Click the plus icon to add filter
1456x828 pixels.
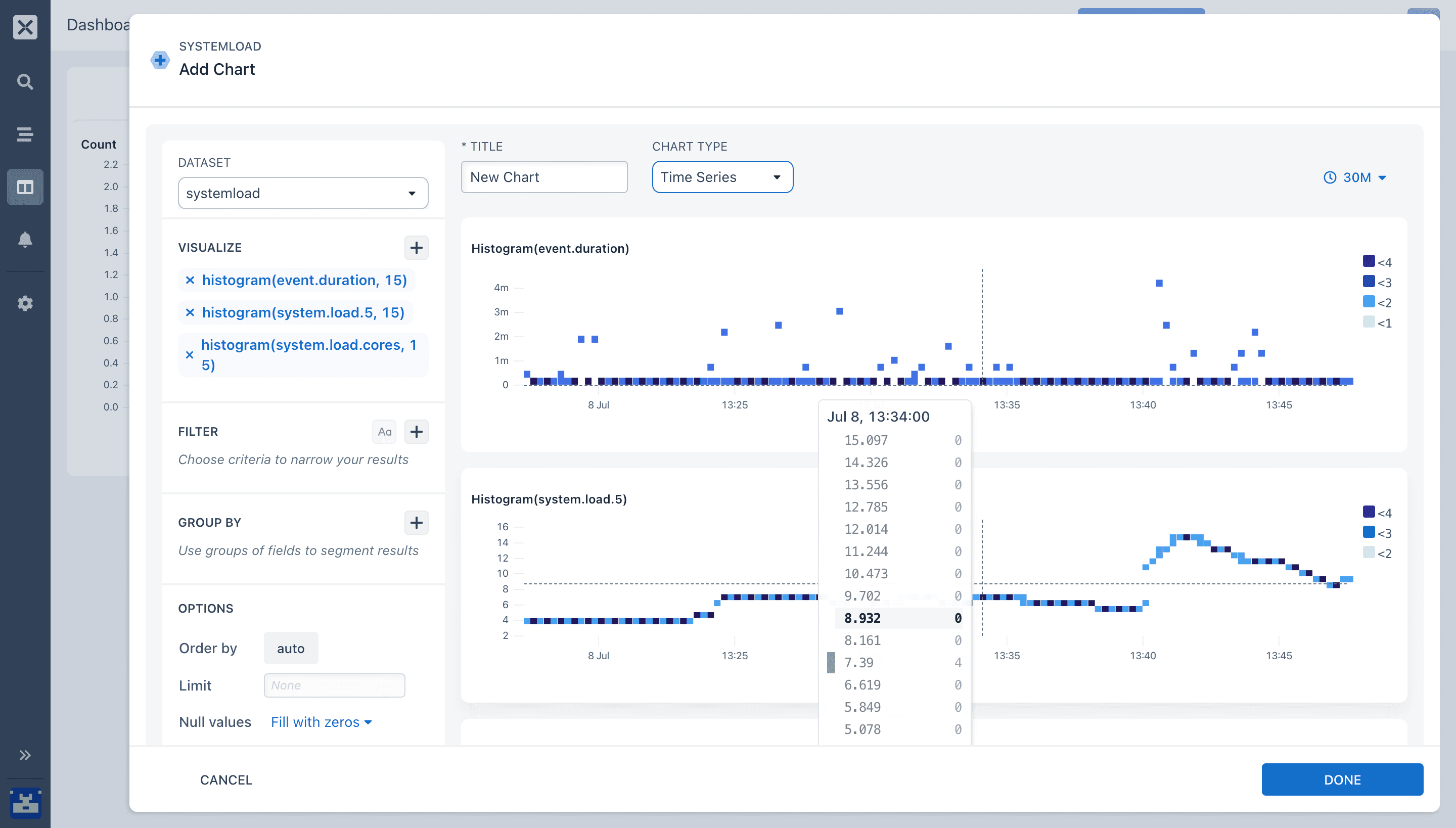point(416,431)
